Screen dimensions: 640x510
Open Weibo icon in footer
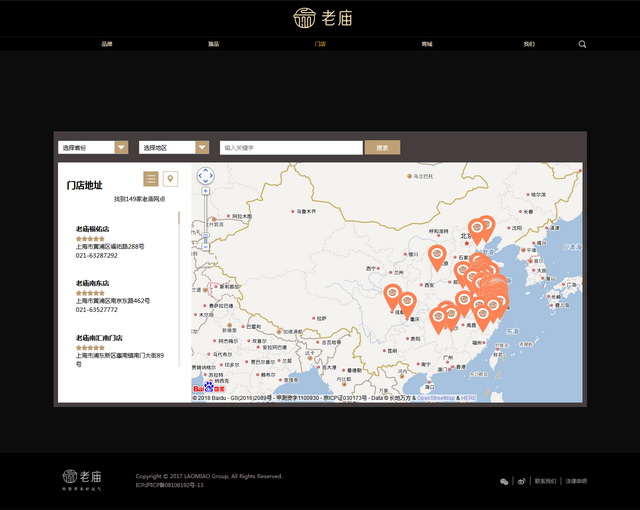click(x=521, y=481)
